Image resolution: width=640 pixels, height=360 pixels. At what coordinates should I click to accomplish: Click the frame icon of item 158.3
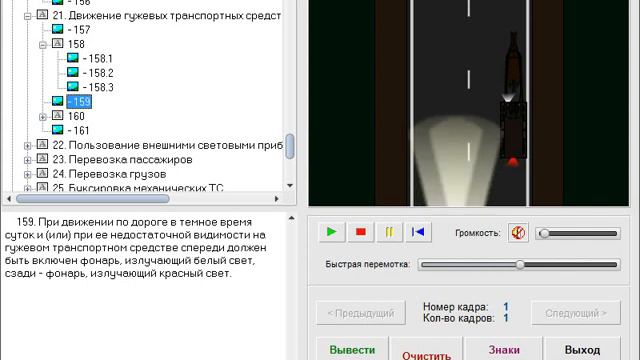pyautogui.click(x=73, y=87)
